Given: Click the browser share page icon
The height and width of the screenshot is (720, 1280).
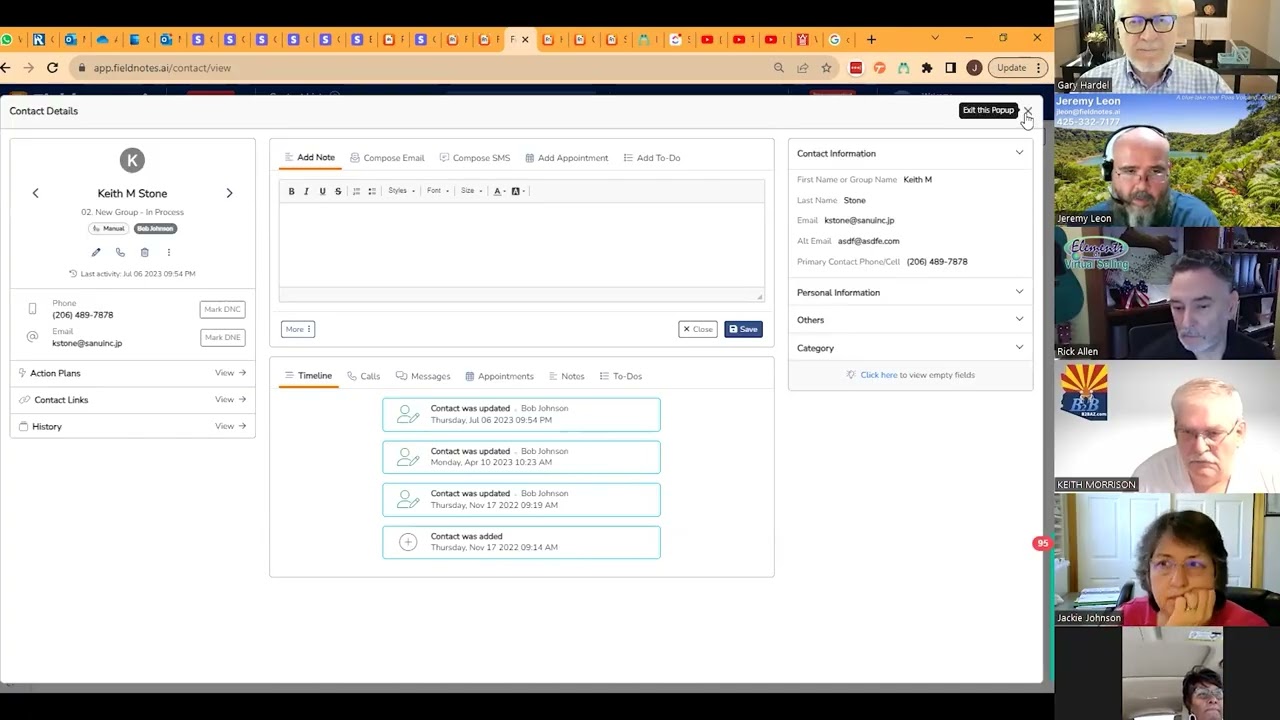Looking at the screenshot, I should click(802, 68).
